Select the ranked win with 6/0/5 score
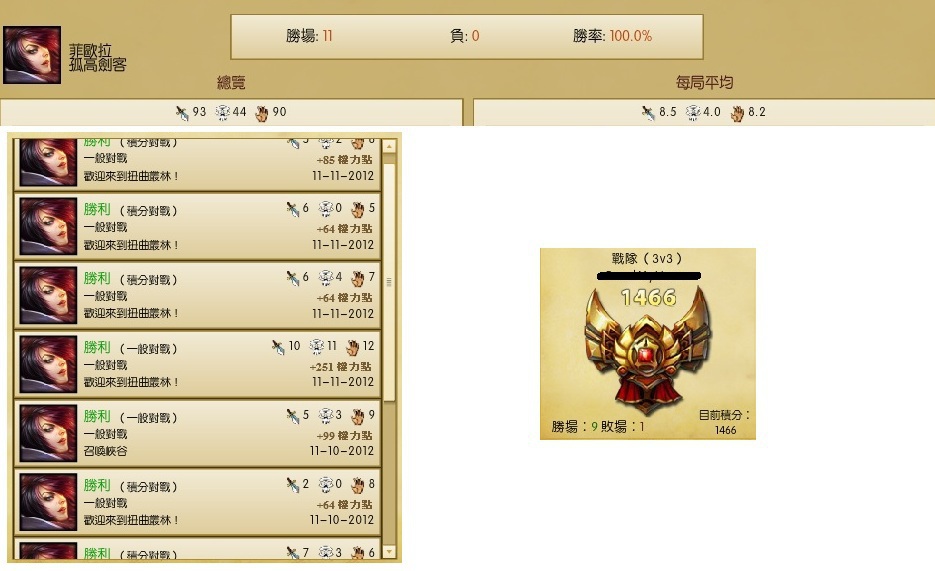Screen dimensions: 935x571 click(197, 226)
